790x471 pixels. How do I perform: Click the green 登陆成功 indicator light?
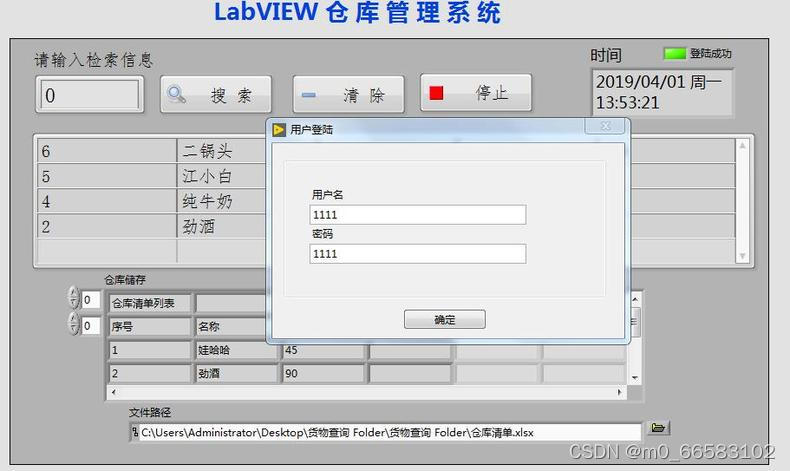pyautogui.click(x=675, y=53)
